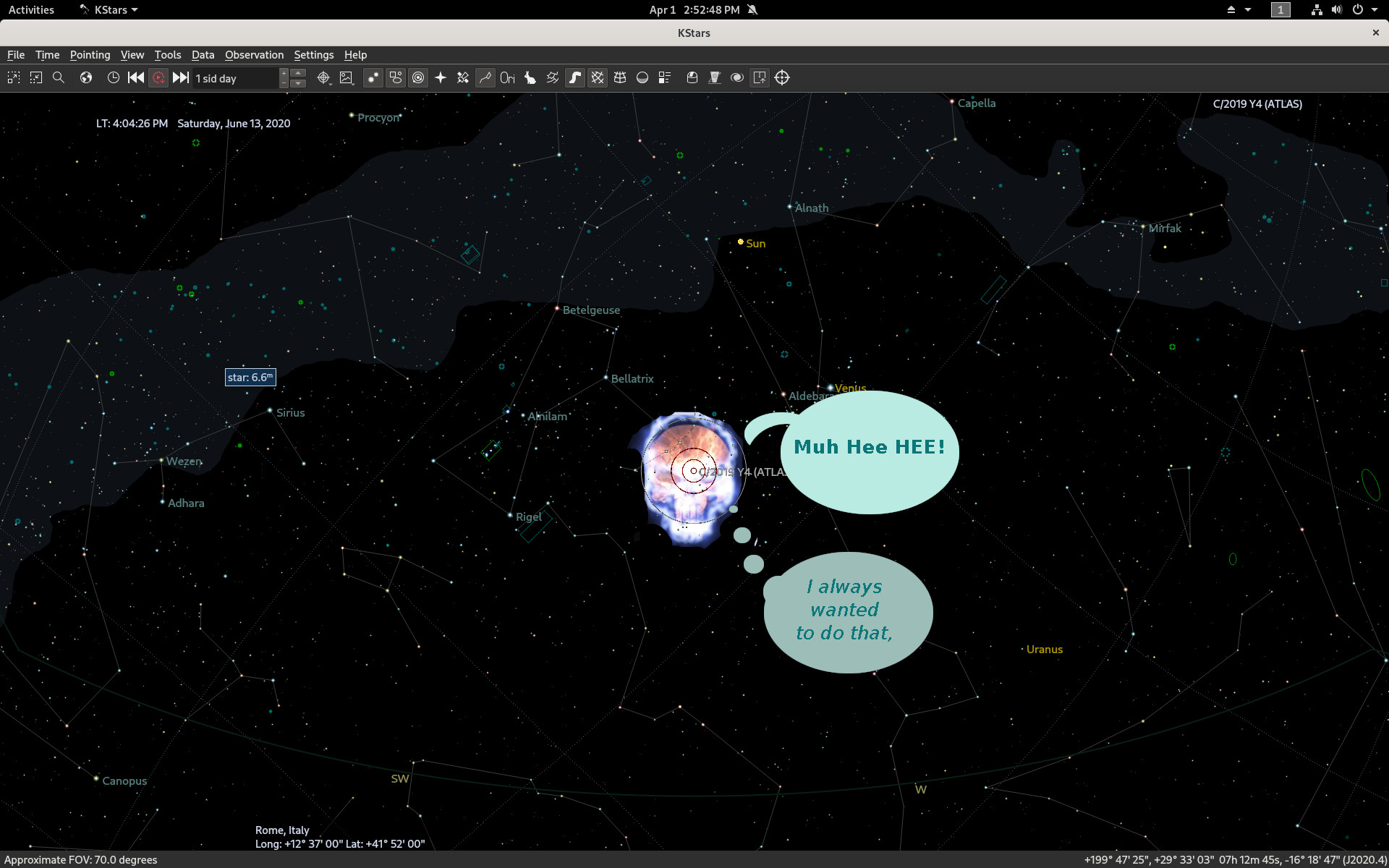Click the Zoom In toolbar icon
The width and height of the screenshot is (1389, 868).
(14, 77)
